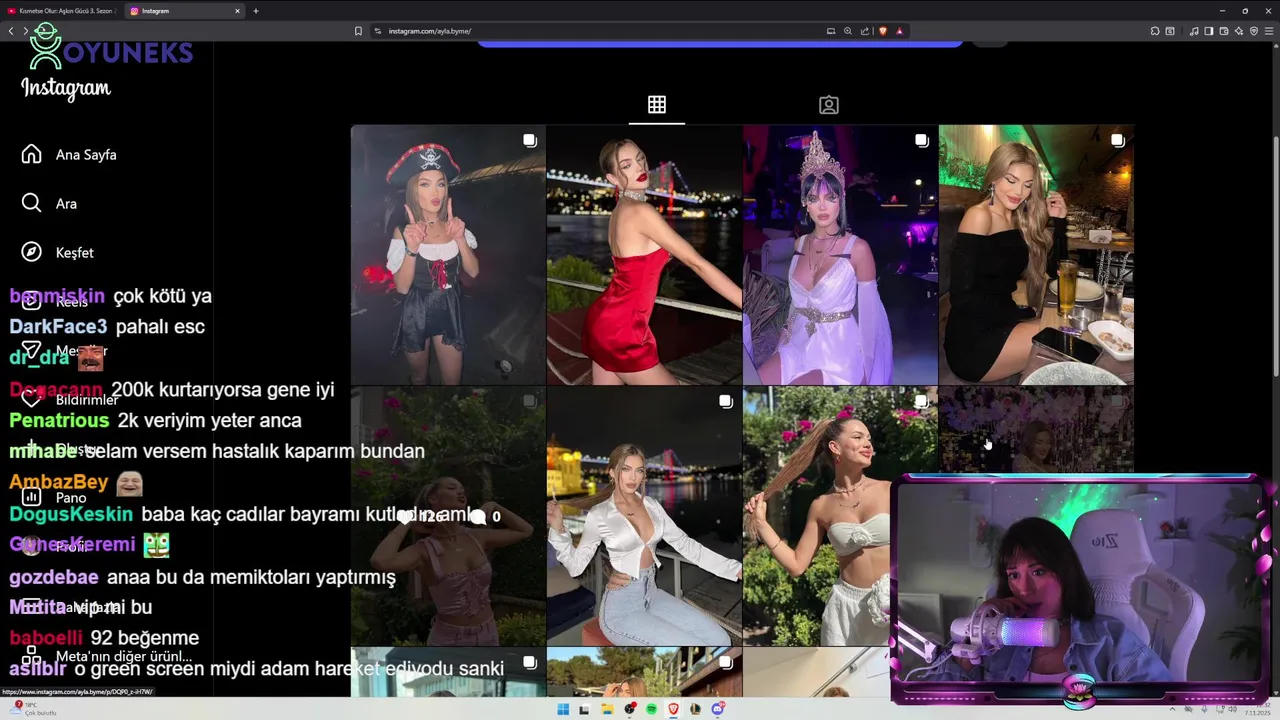This screenshot has width=1280, height=720.
Task: Open black dress restaurant post
Action: point(1036,254)
